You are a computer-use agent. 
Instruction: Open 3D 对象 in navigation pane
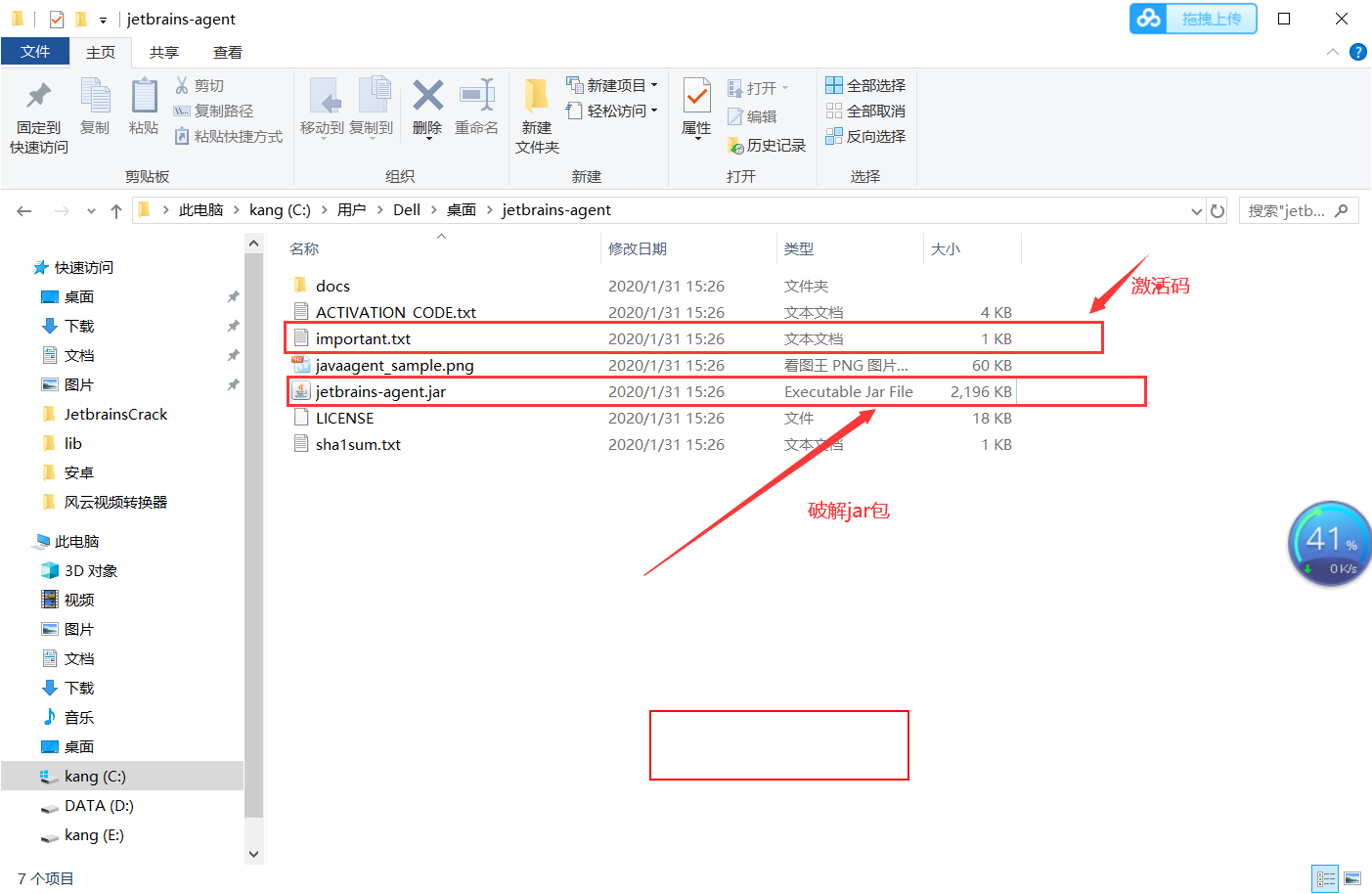pos(90,571)
